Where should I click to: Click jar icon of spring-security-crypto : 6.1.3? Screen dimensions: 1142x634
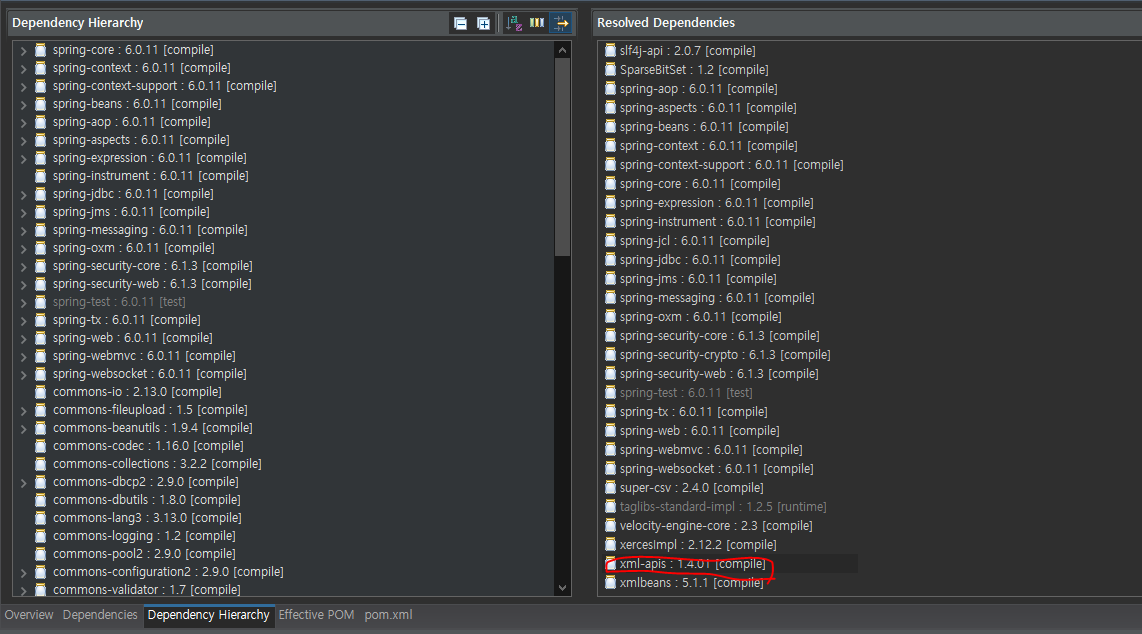(610, 354)
